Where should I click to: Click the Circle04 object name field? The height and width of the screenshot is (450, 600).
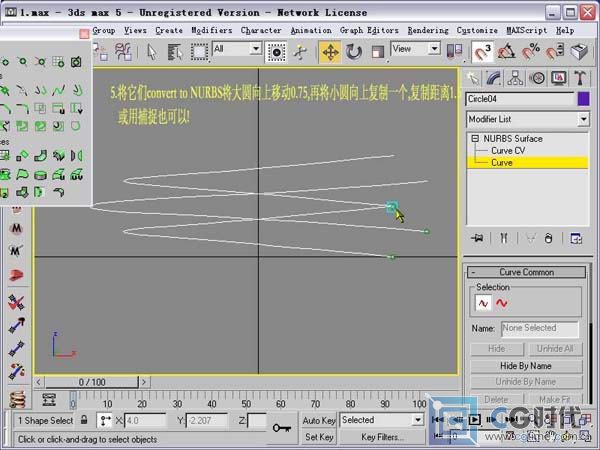coord(520,99)
